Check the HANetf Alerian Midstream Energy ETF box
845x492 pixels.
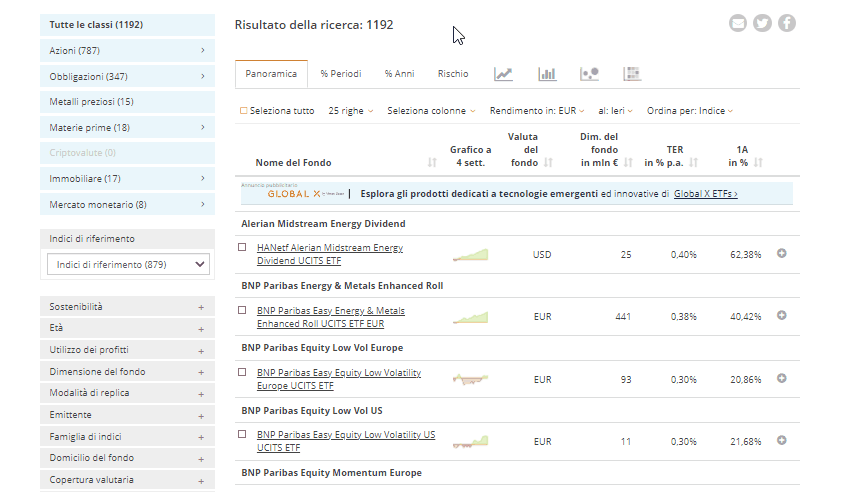click(242, 247)
